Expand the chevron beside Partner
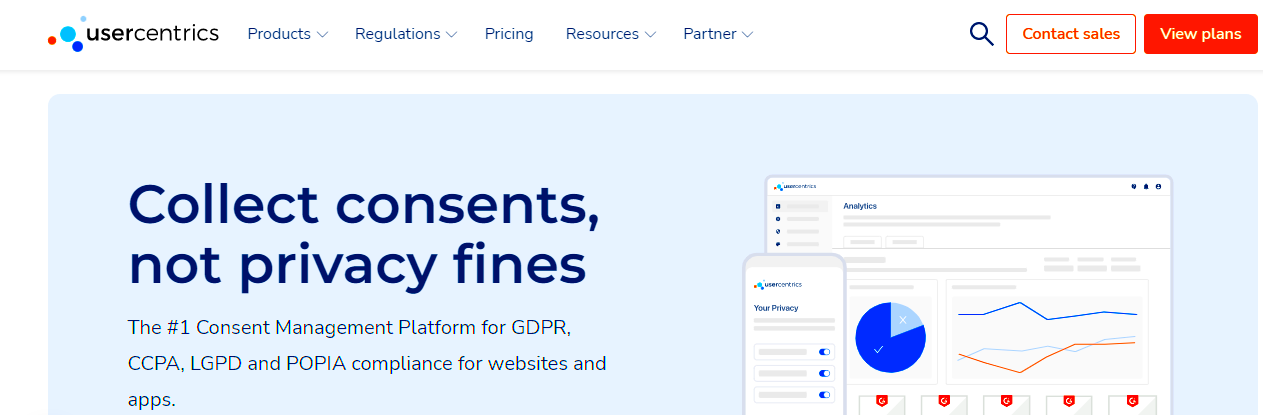Screen dimensions: 1263x415 point(748,35)
